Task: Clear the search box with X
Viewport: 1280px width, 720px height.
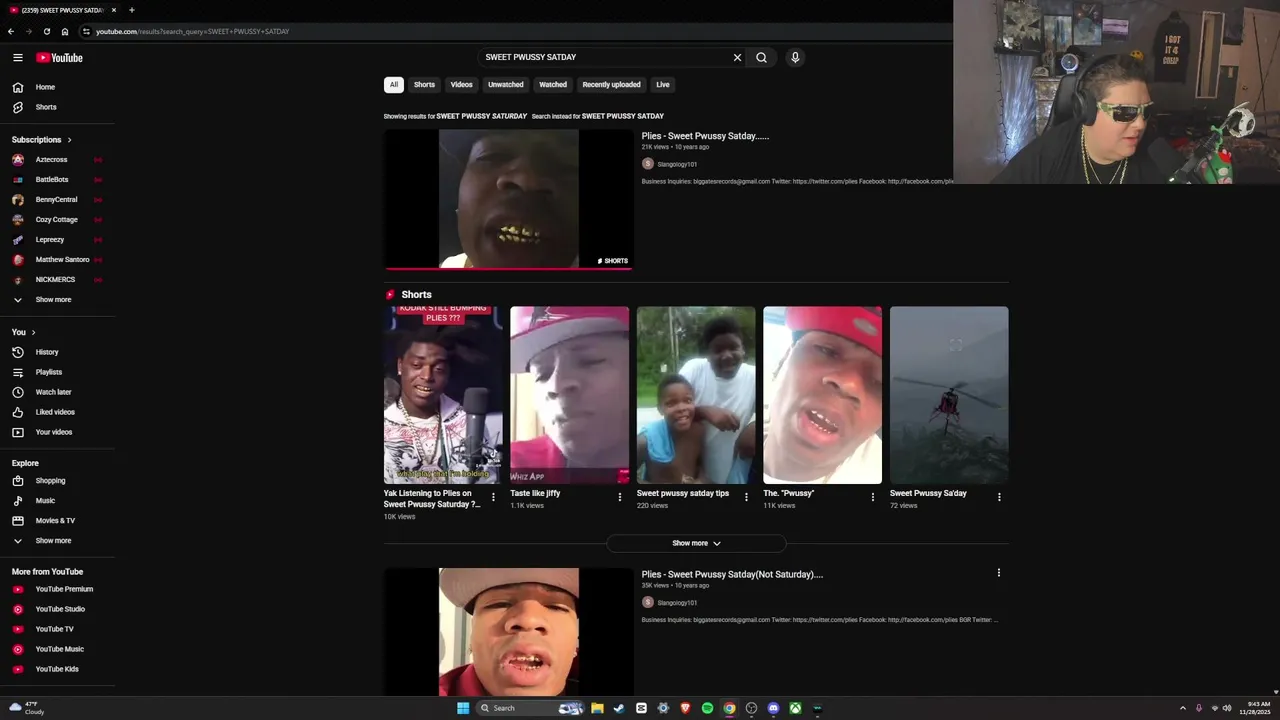Action: pyautogui.click(x=737, y=57)
